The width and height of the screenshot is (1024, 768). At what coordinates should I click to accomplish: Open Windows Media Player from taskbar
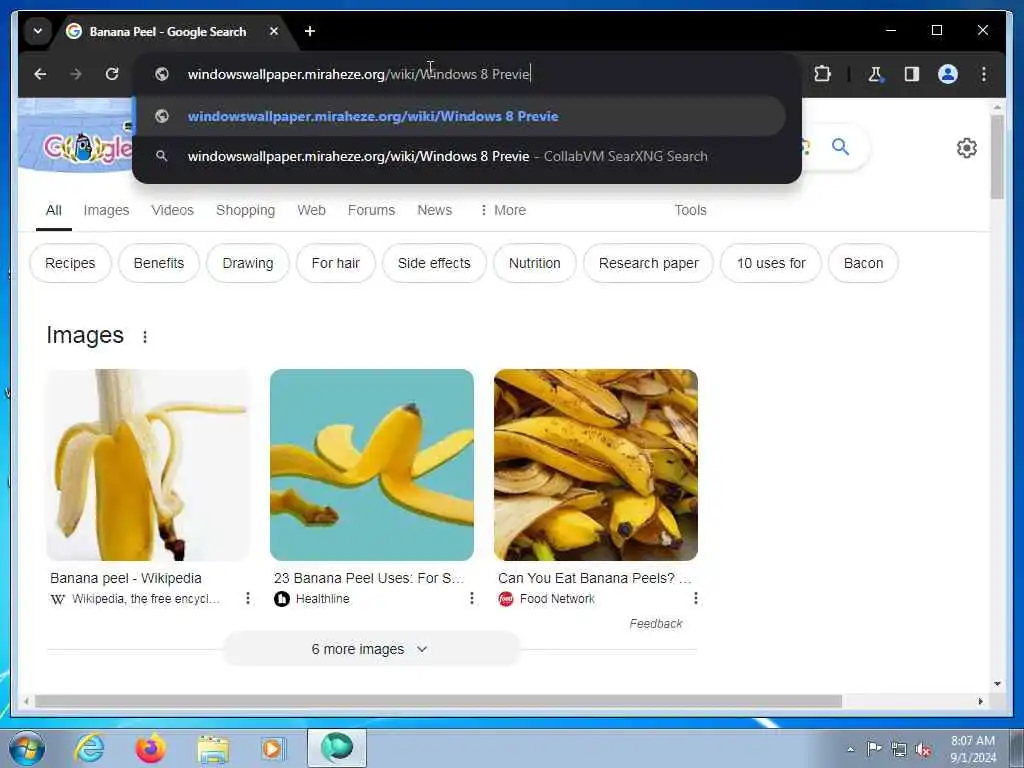click(x=272, y=748)
